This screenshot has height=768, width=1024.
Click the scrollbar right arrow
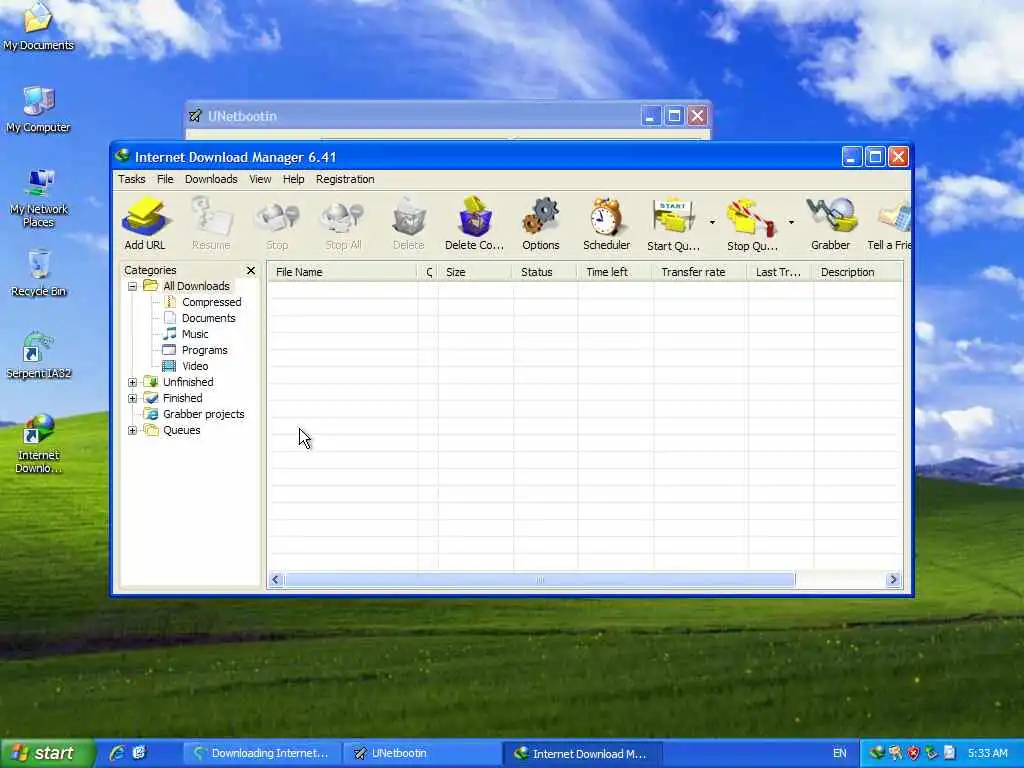[x=893, y=580]
